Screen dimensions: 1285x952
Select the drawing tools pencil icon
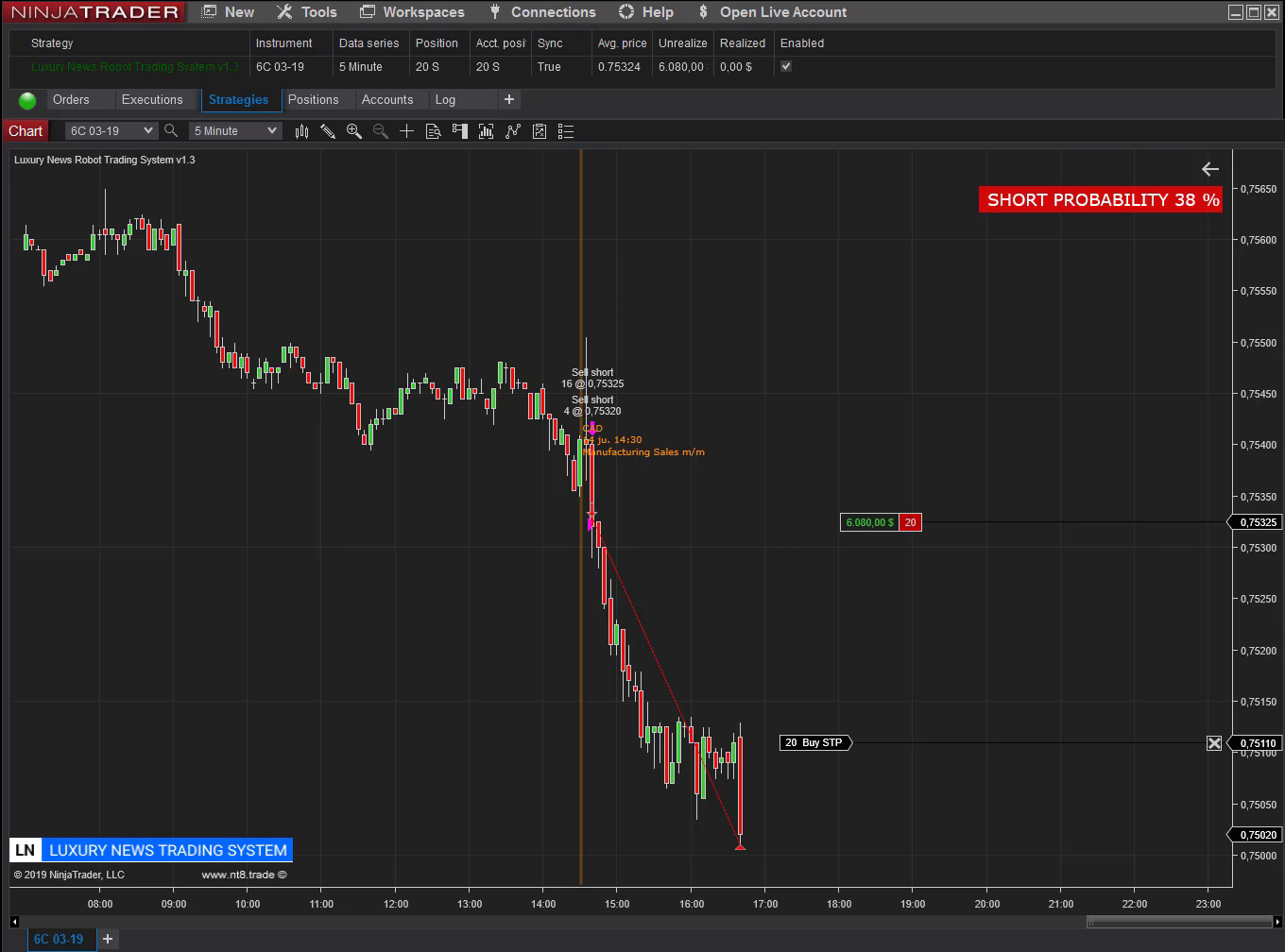point(328,131)
